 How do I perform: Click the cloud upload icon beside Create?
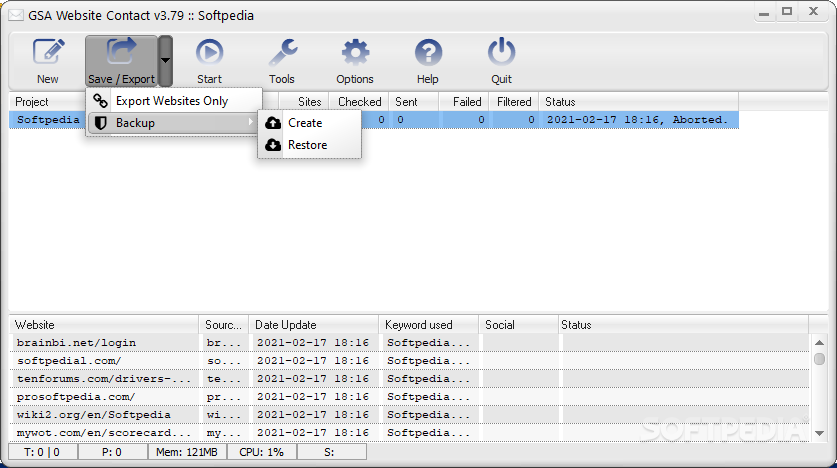273,123
